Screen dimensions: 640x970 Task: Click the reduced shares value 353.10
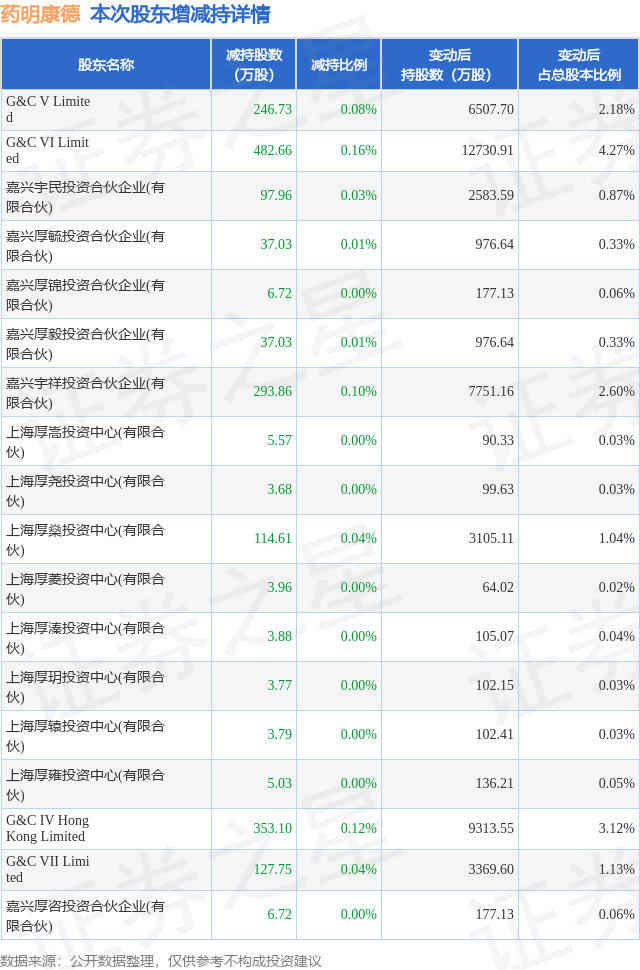tap(273, 828)
